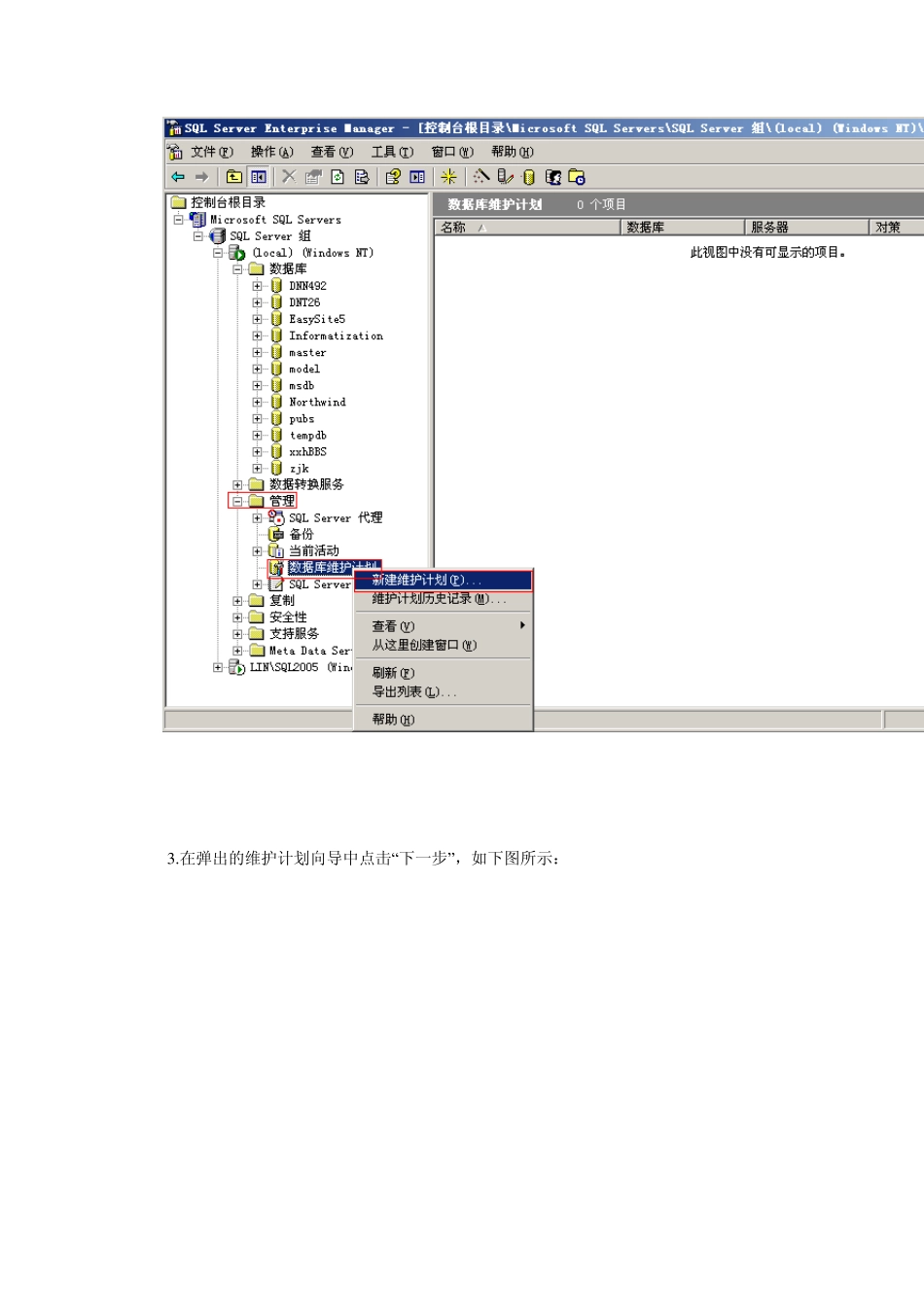The height and width of the screenshot is (1307, 924).
Task: Open the 查看(V) menu in menu bar
Action: pyautogui.click(x=333, y=152)
